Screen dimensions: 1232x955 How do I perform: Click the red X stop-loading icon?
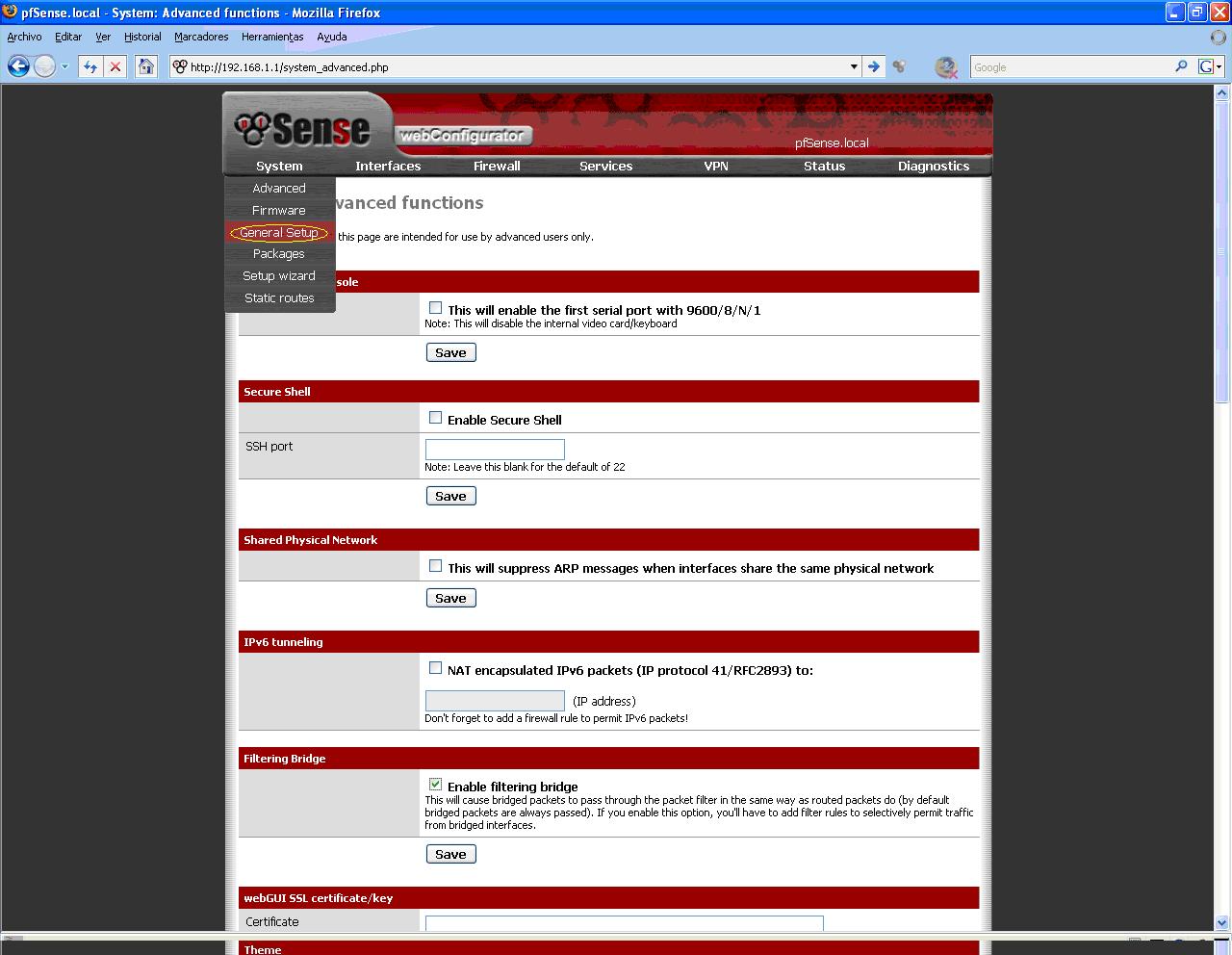click(x=115, y=66)
